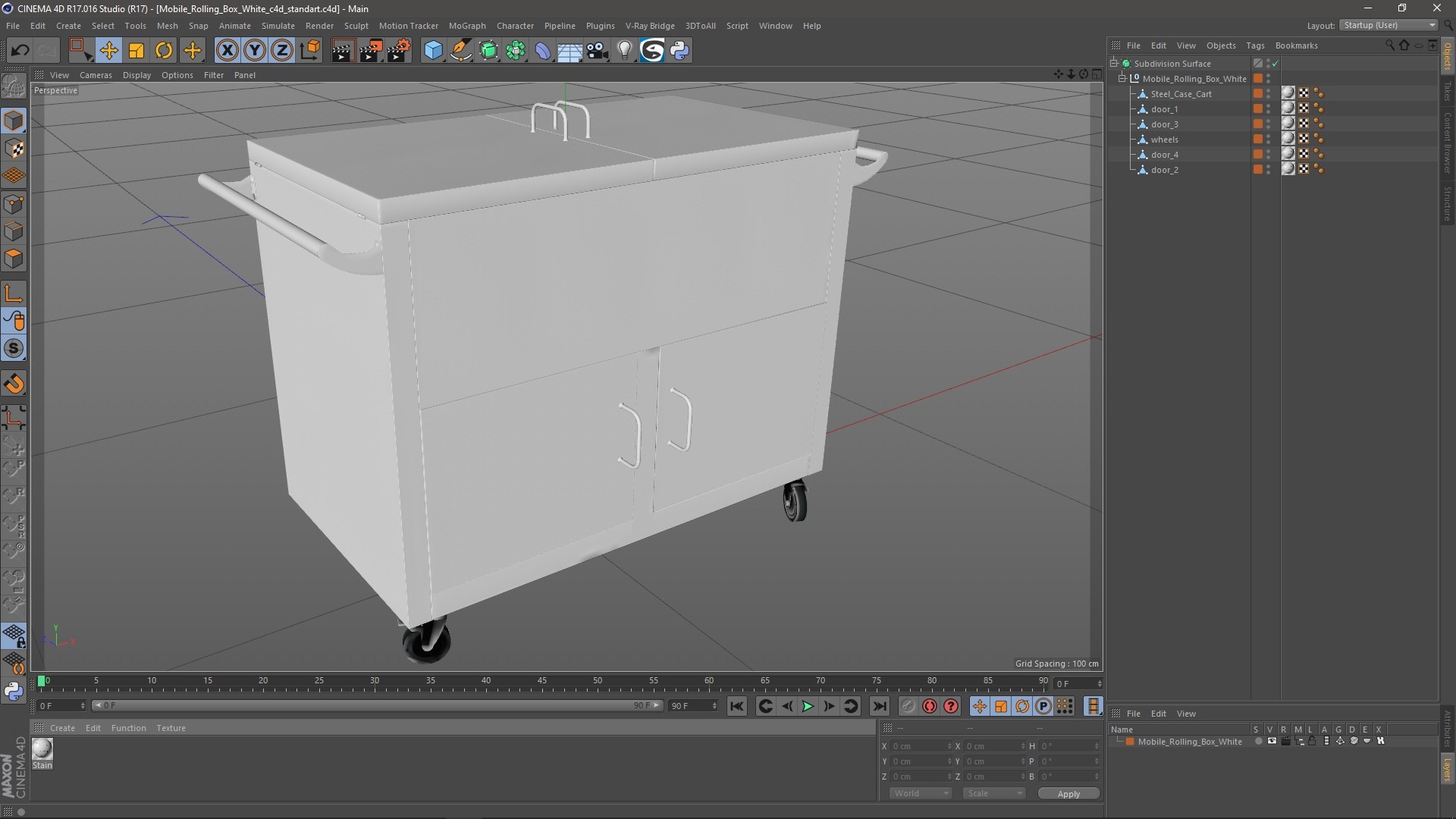The width and height of the screenshot is (1456, 819).
Task: Select the Move tool
Action: (108, 51)
